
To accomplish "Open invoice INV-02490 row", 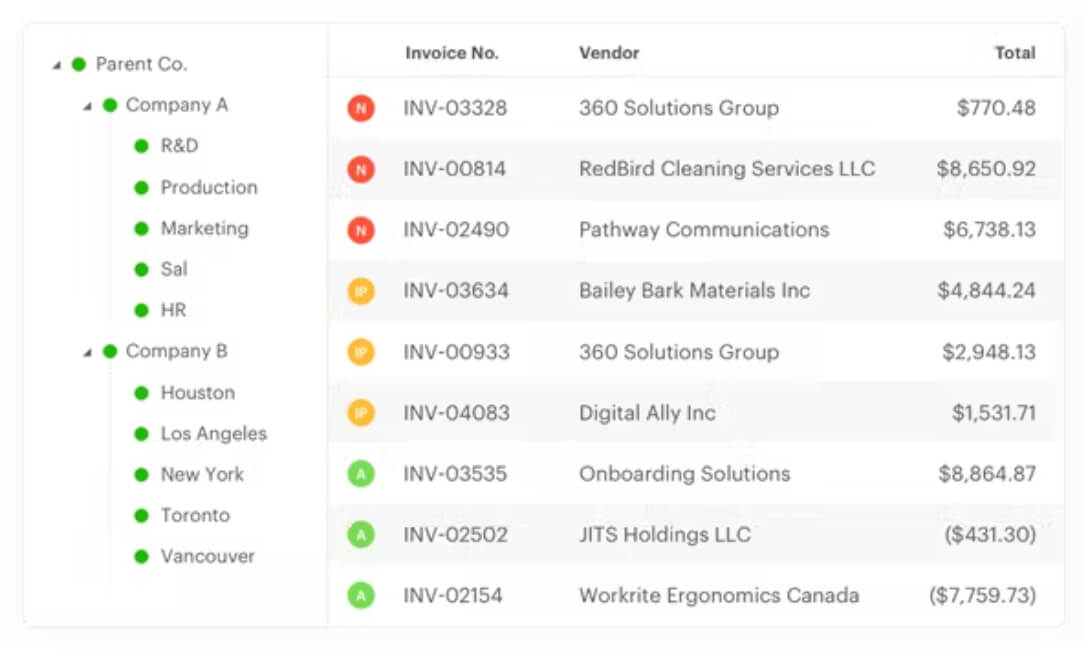I will 696,230.
